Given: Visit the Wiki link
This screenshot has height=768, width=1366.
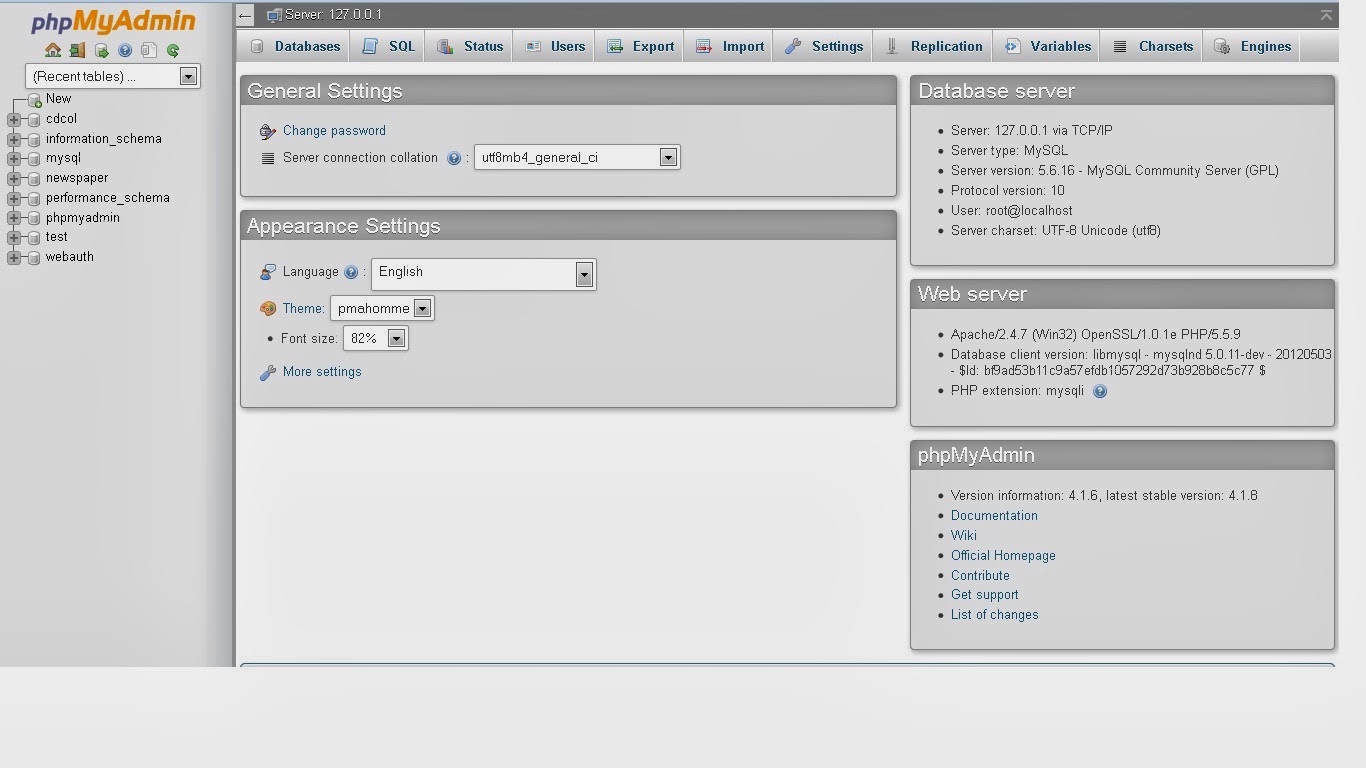Looking at the screenshot, I should [x=964, y=536].
